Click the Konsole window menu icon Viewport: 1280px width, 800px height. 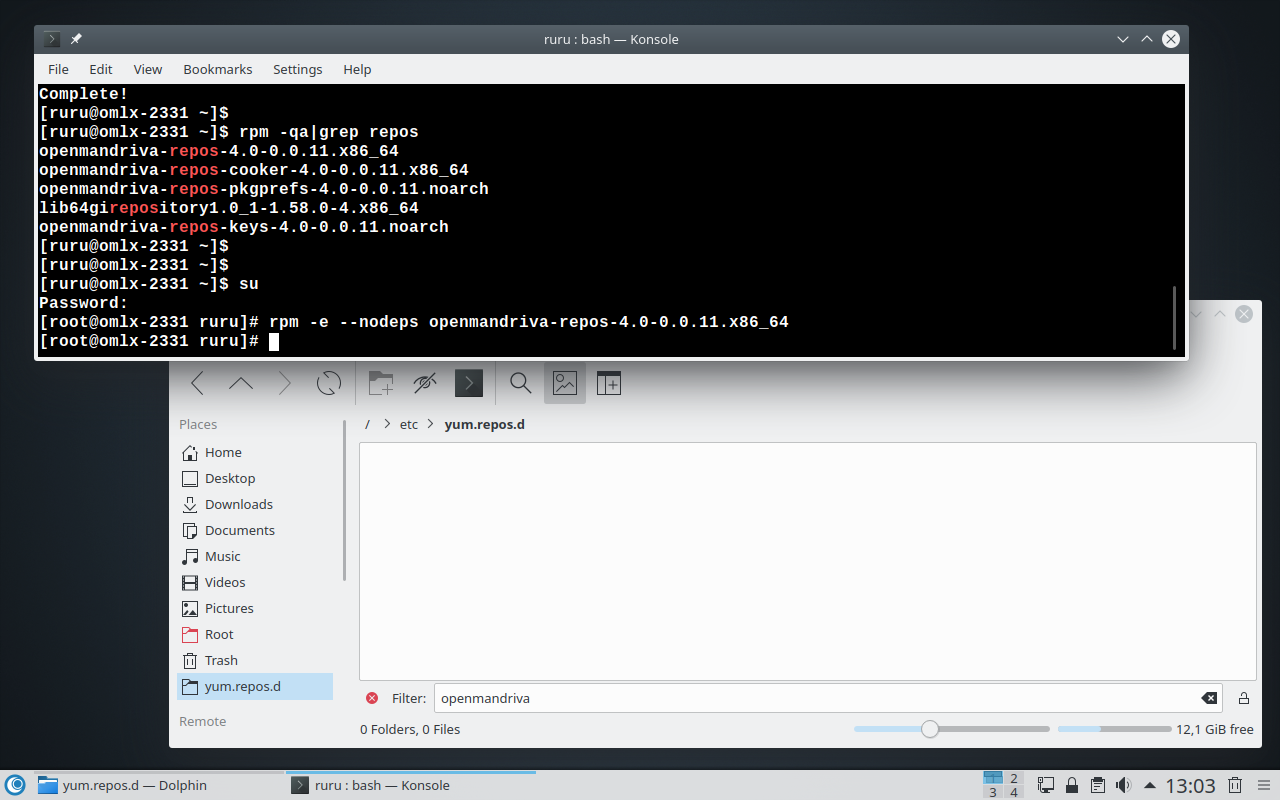point(52,39)
